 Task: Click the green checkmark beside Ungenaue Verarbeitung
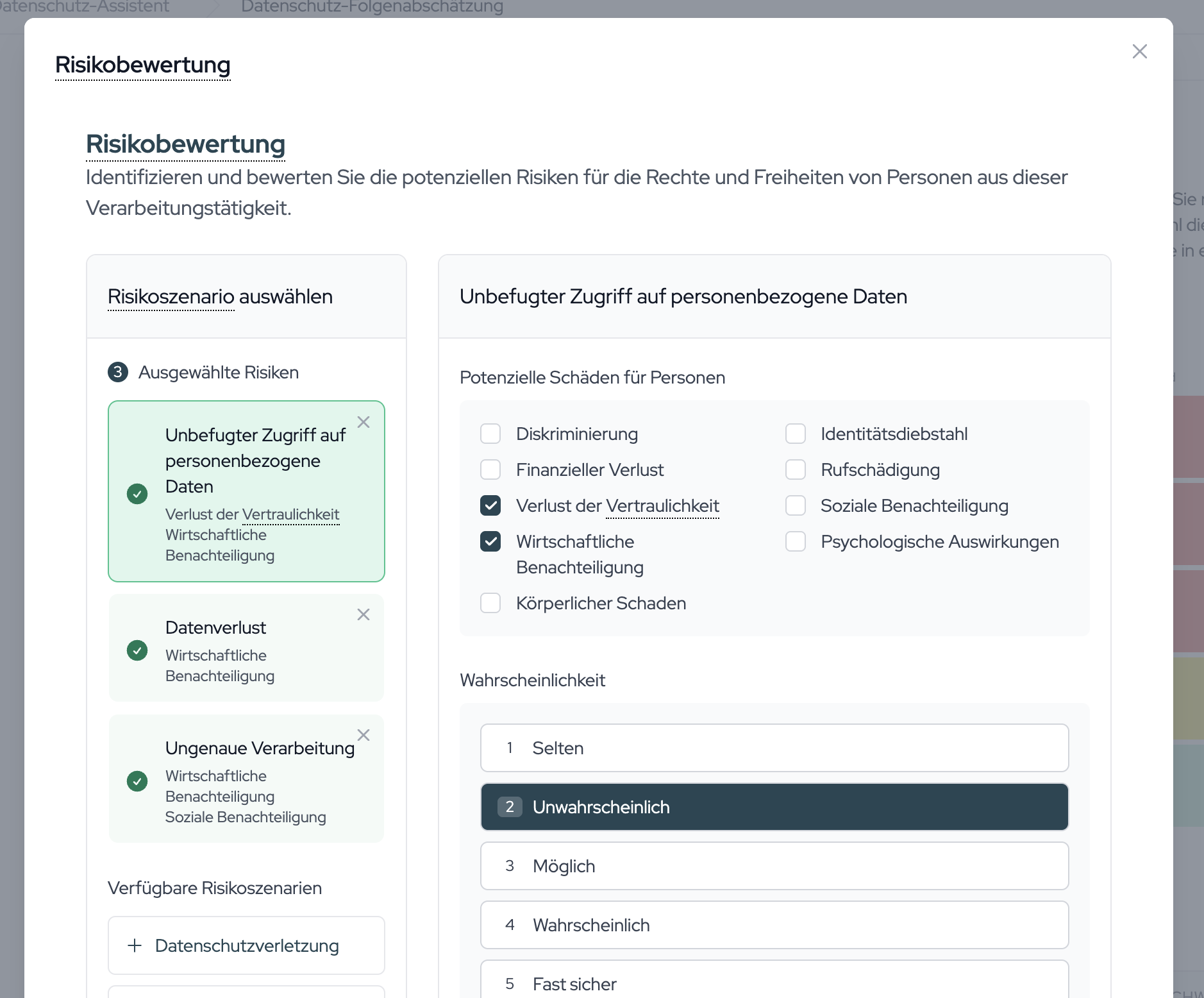[137, 781]
